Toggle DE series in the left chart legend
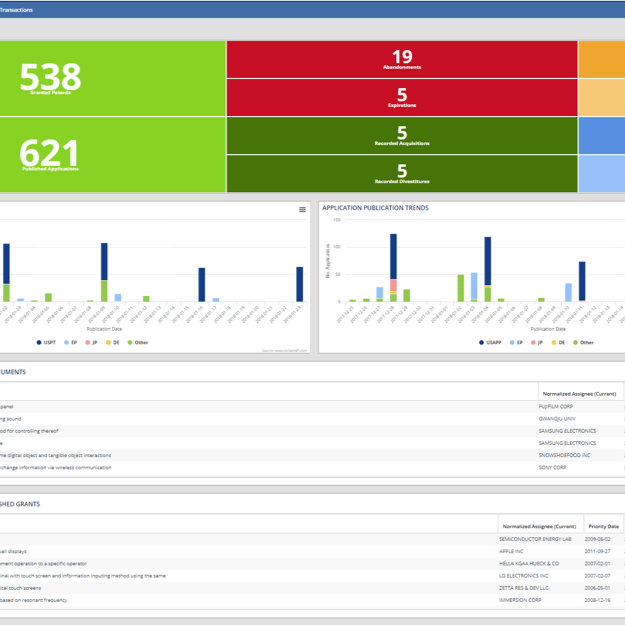625x625 pixels. click(x=113, y=342)
